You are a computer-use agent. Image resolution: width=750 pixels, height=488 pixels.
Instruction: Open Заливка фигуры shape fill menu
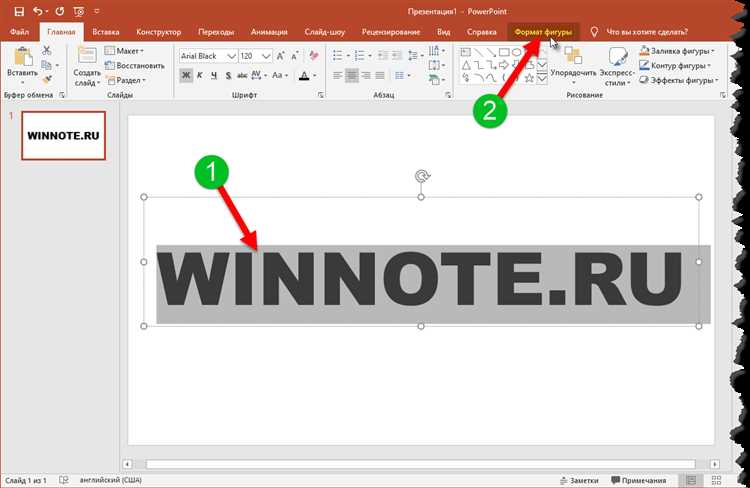(676, 51)
